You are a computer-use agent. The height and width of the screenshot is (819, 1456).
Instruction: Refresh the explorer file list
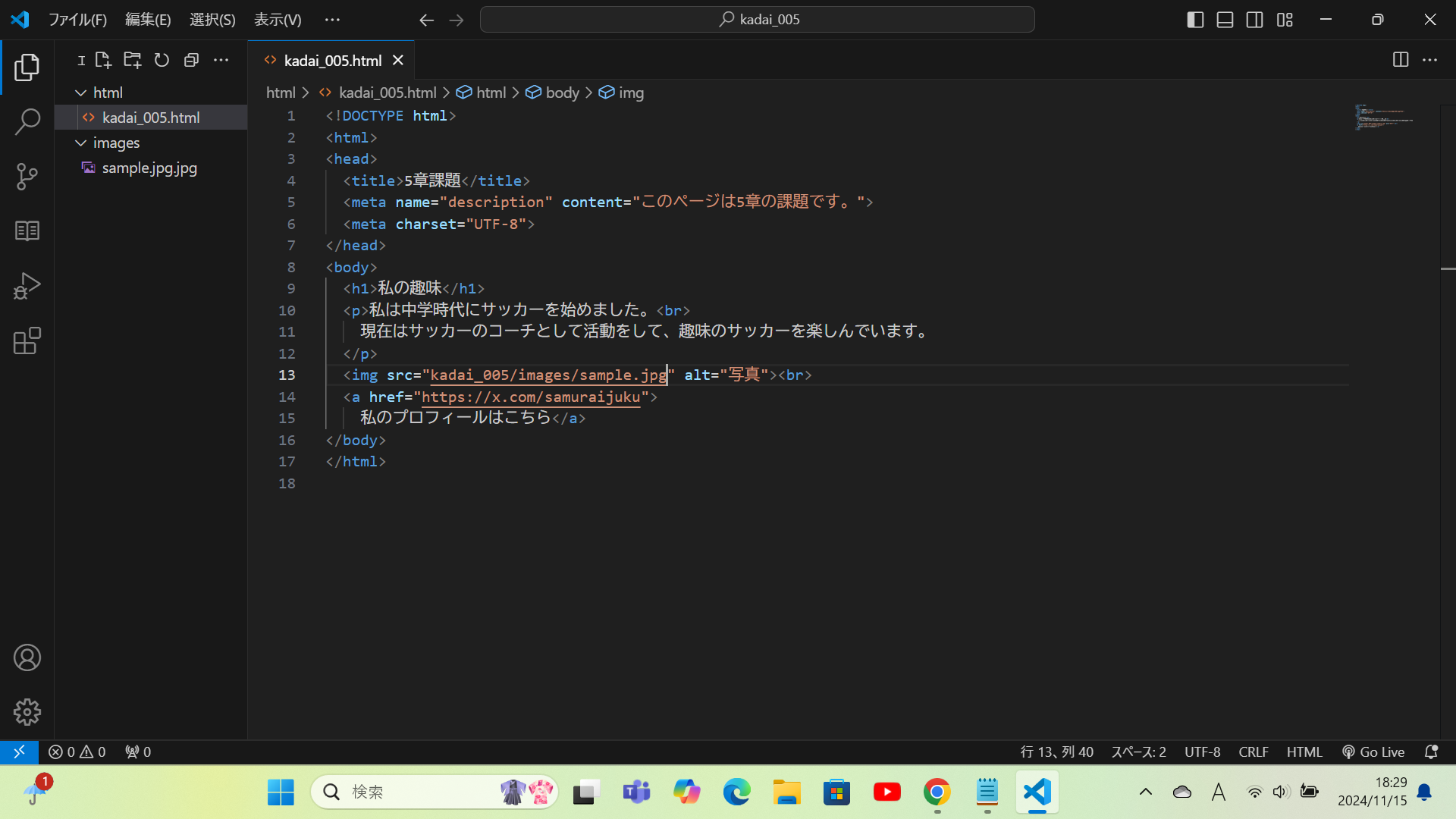[x=162, y=60]
